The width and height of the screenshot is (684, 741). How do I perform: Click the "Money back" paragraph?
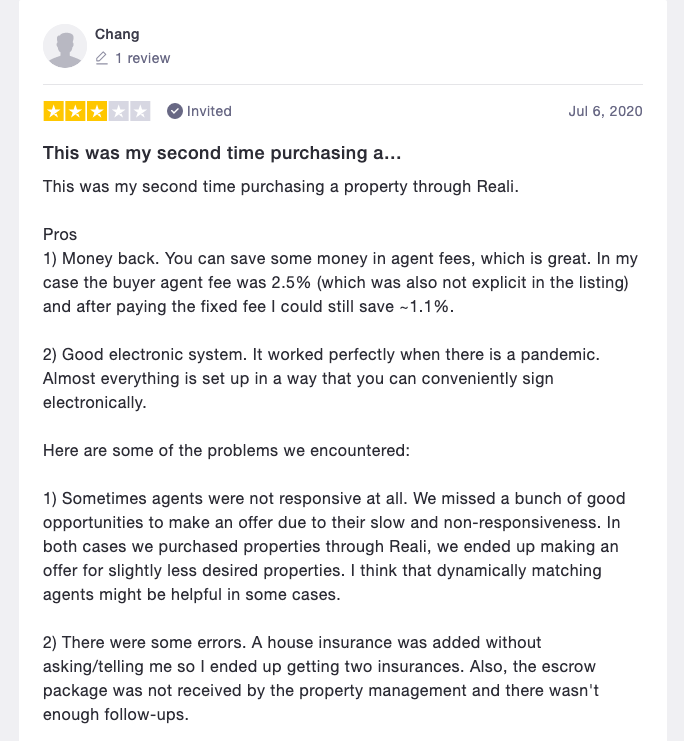tap(340, 283)
